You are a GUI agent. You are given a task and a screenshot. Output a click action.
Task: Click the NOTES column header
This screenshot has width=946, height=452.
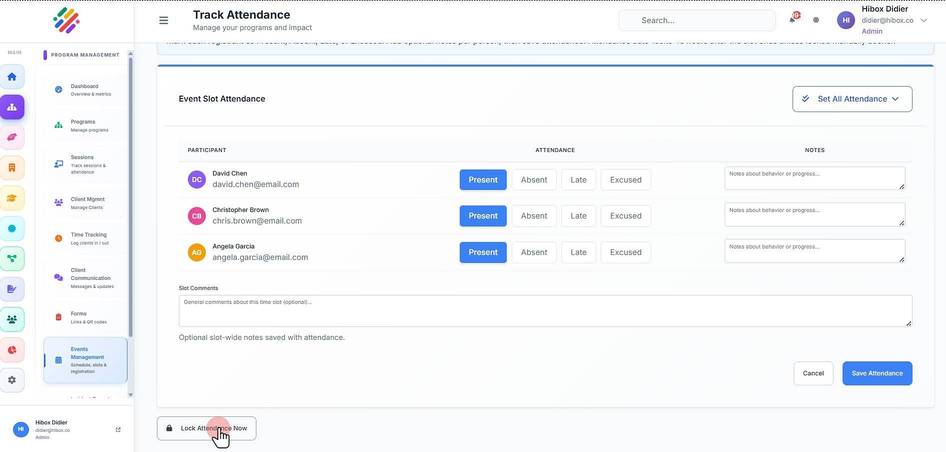click(814, 150)
